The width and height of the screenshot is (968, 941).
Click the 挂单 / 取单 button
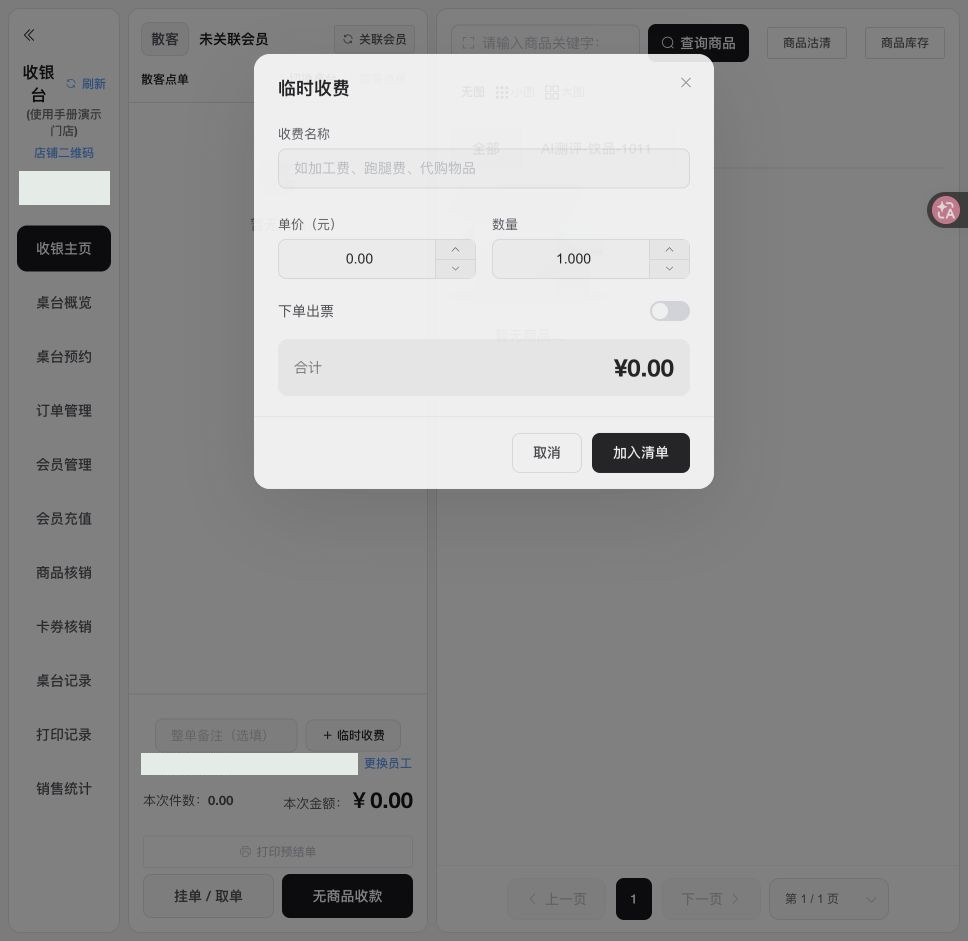pos(208,896)
